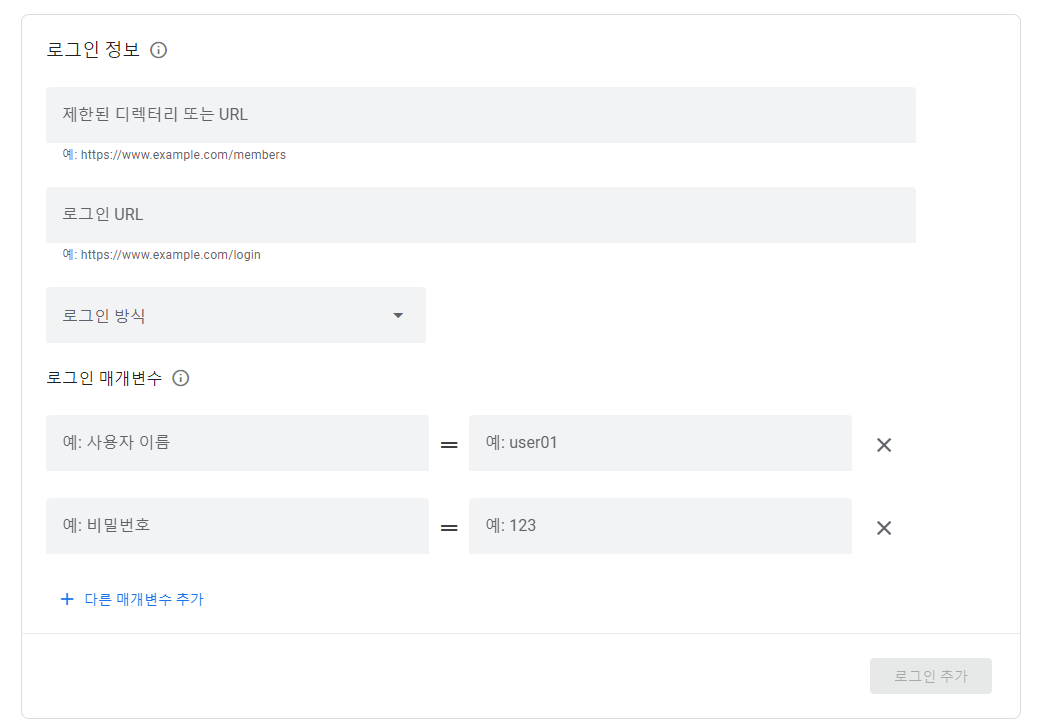The width and height of the screenshot is (1045, 727).
Task: Click the 예: 123 value field
Action: tap(660, 526)
